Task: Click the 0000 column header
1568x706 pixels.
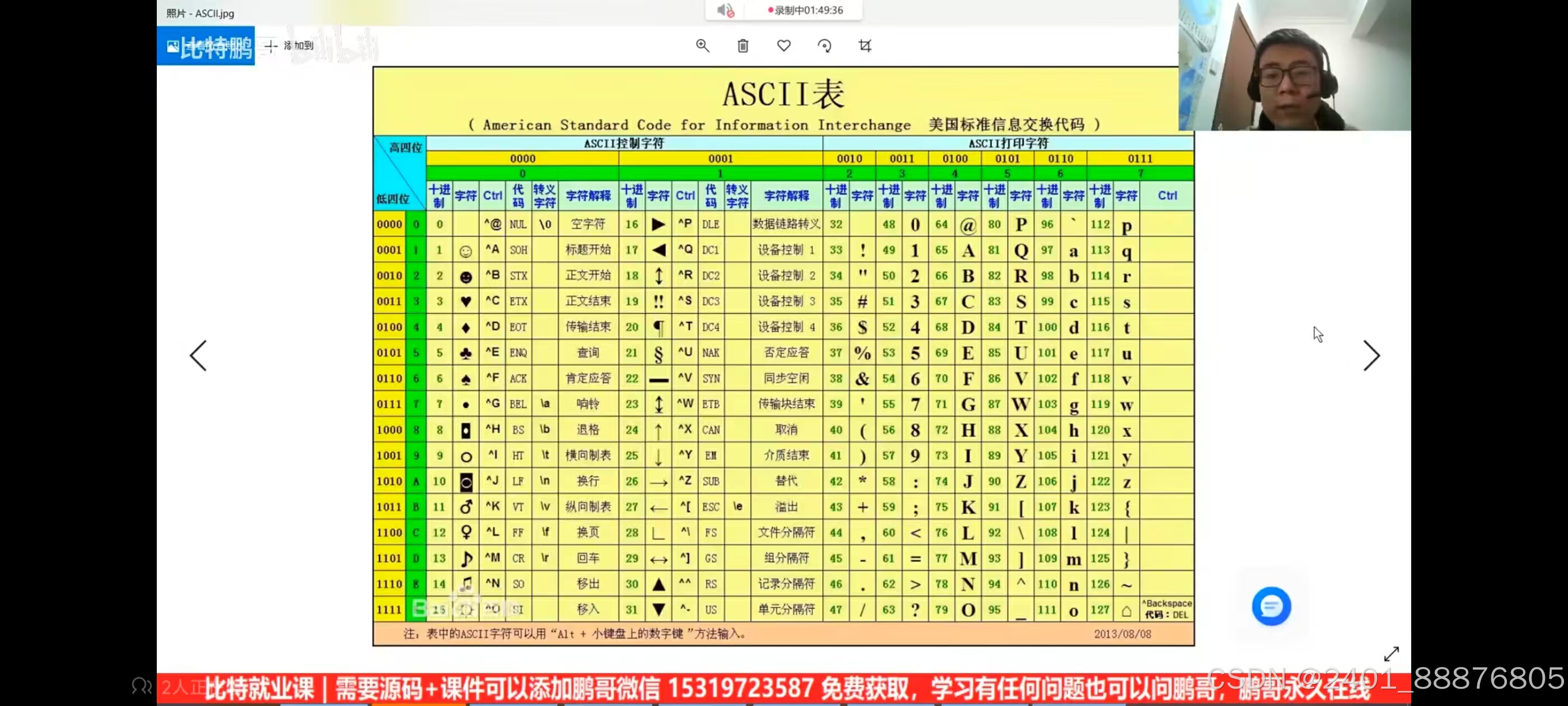Action: click(x=522, y=159)
